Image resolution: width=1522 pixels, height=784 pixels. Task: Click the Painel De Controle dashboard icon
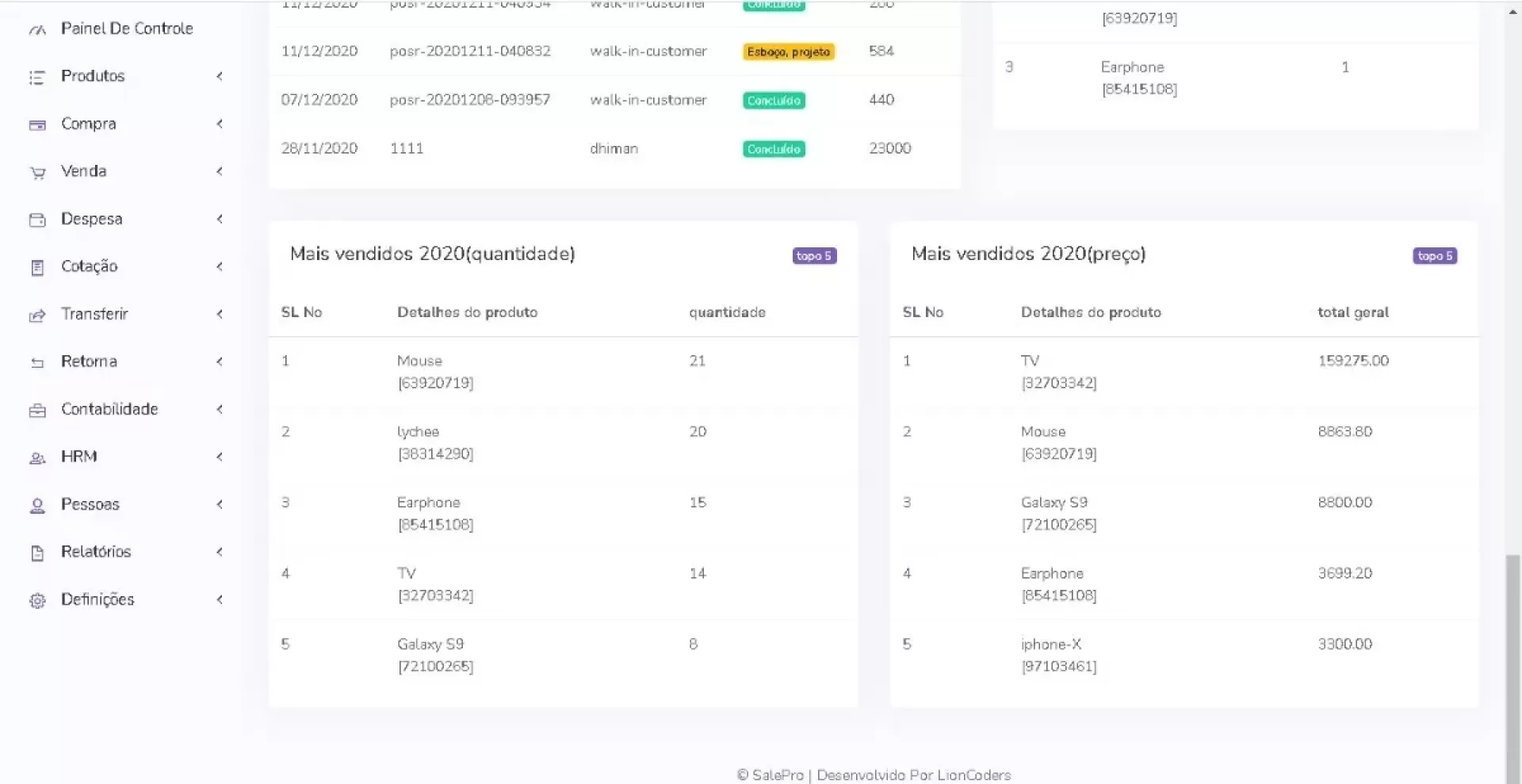tap(37, 29)
